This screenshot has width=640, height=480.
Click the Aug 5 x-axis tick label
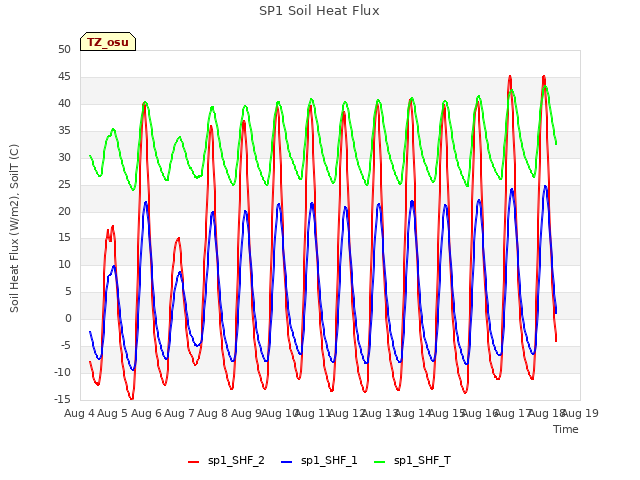113,413
